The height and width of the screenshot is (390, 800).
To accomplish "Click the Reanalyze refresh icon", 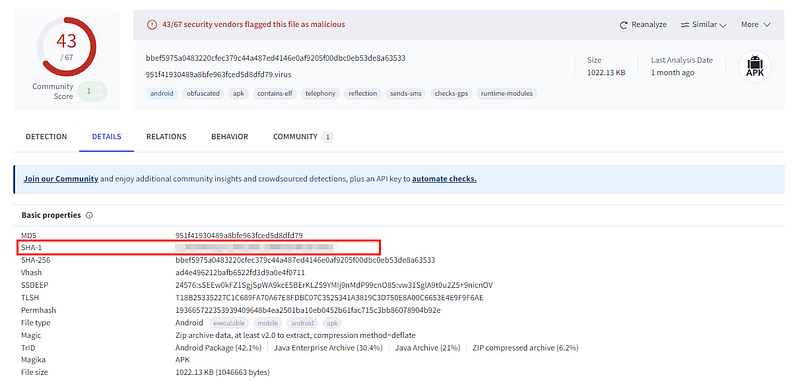I will (623, 25).
